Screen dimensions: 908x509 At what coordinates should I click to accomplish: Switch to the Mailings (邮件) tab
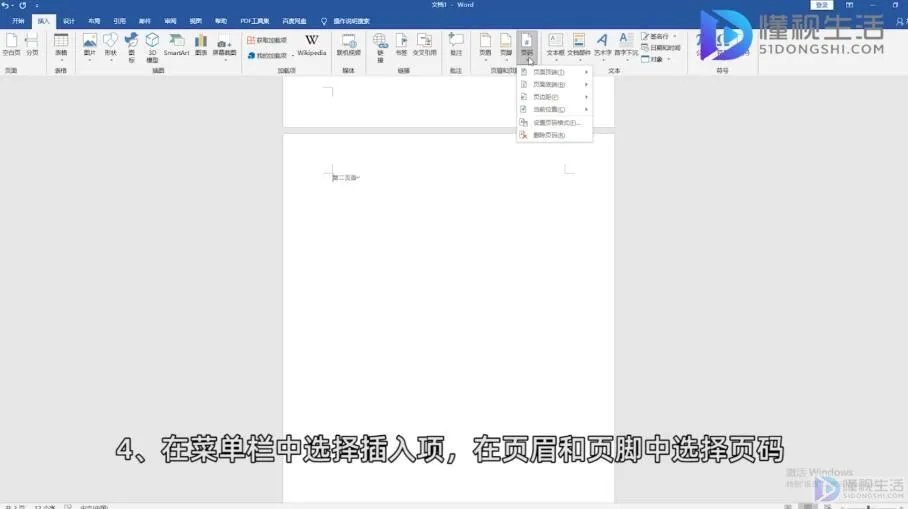(x=145, y=21)
